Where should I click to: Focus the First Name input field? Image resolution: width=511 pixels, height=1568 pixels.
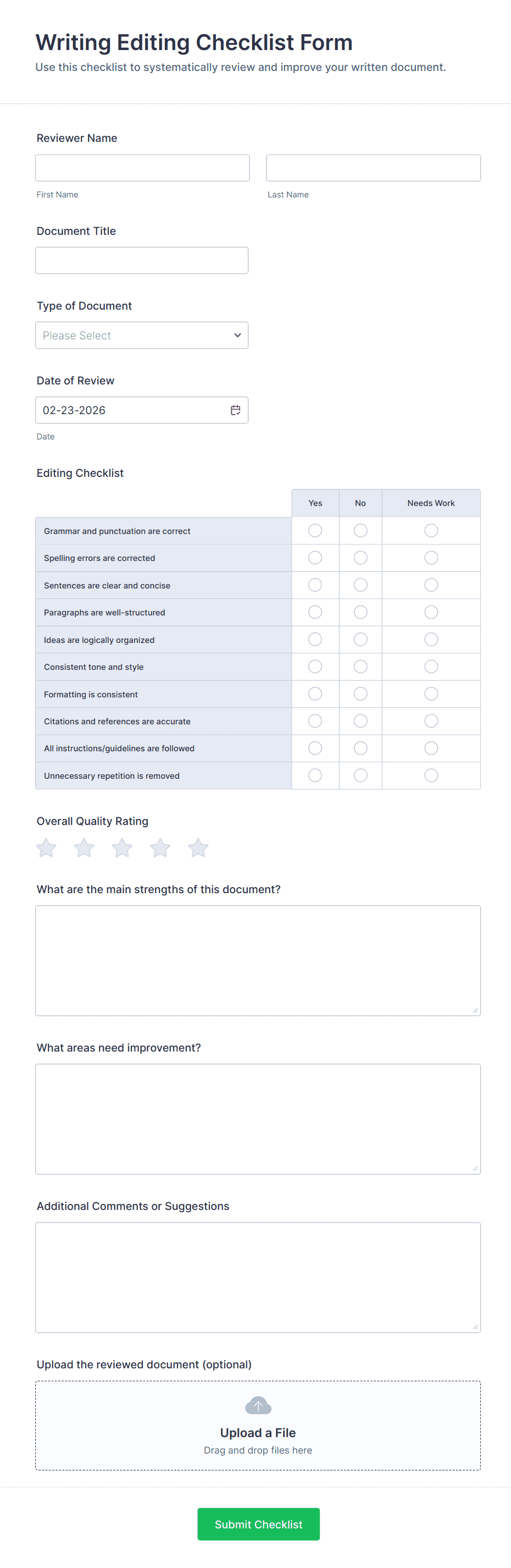(142, 168)
